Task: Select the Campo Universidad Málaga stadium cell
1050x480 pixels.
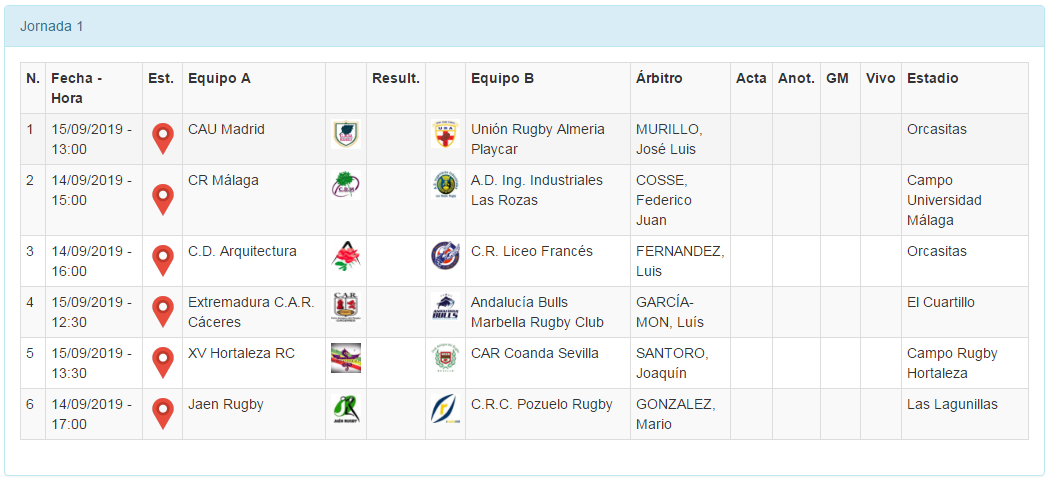Action: pos(944,200)
